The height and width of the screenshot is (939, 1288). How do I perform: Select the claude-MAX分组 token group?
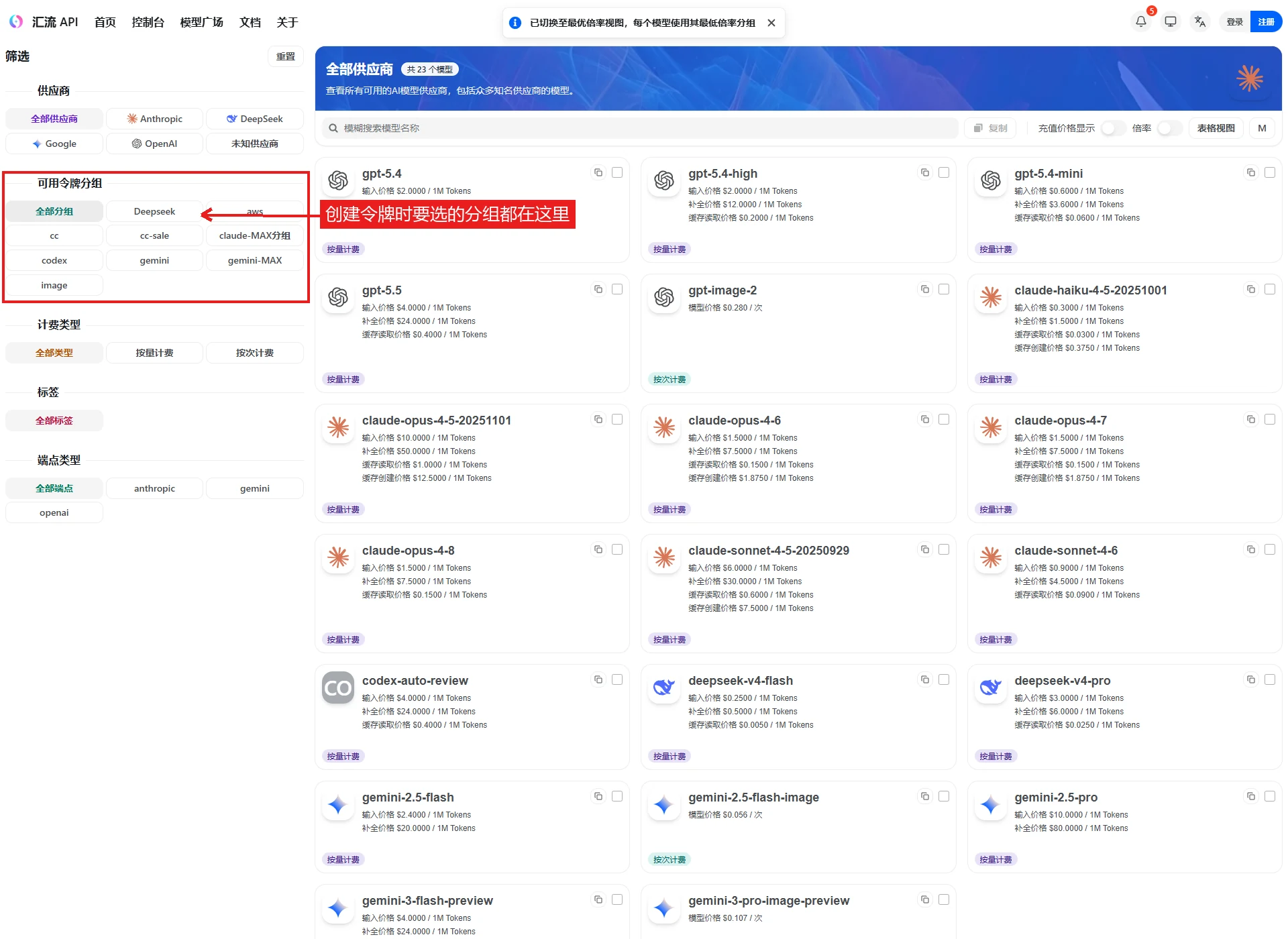coord(254,235)
